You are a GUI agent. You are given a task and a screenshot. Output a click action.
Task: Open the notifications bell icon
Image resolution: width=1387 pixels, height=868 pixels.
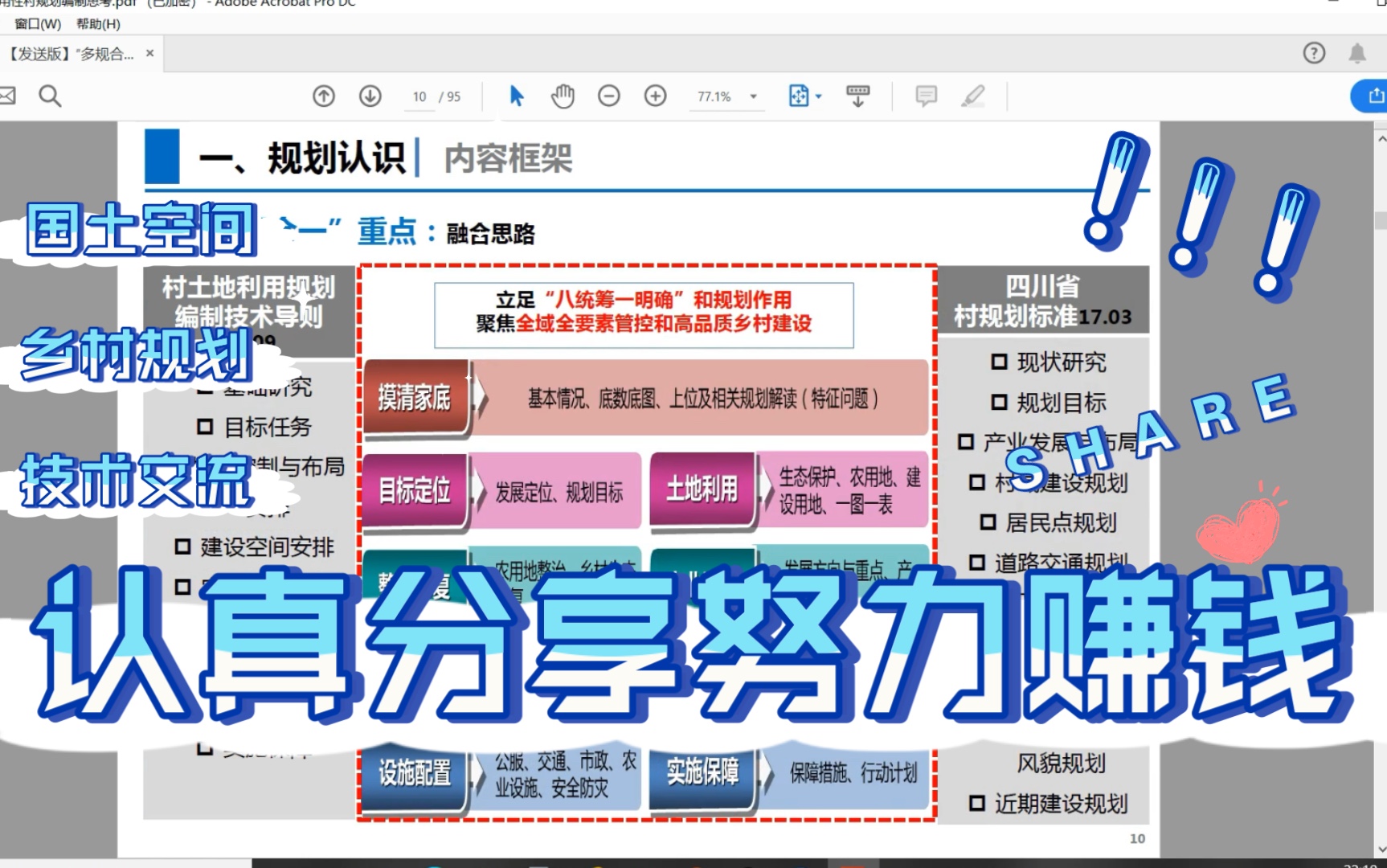pyautogui.click(x=1357, y=53)
